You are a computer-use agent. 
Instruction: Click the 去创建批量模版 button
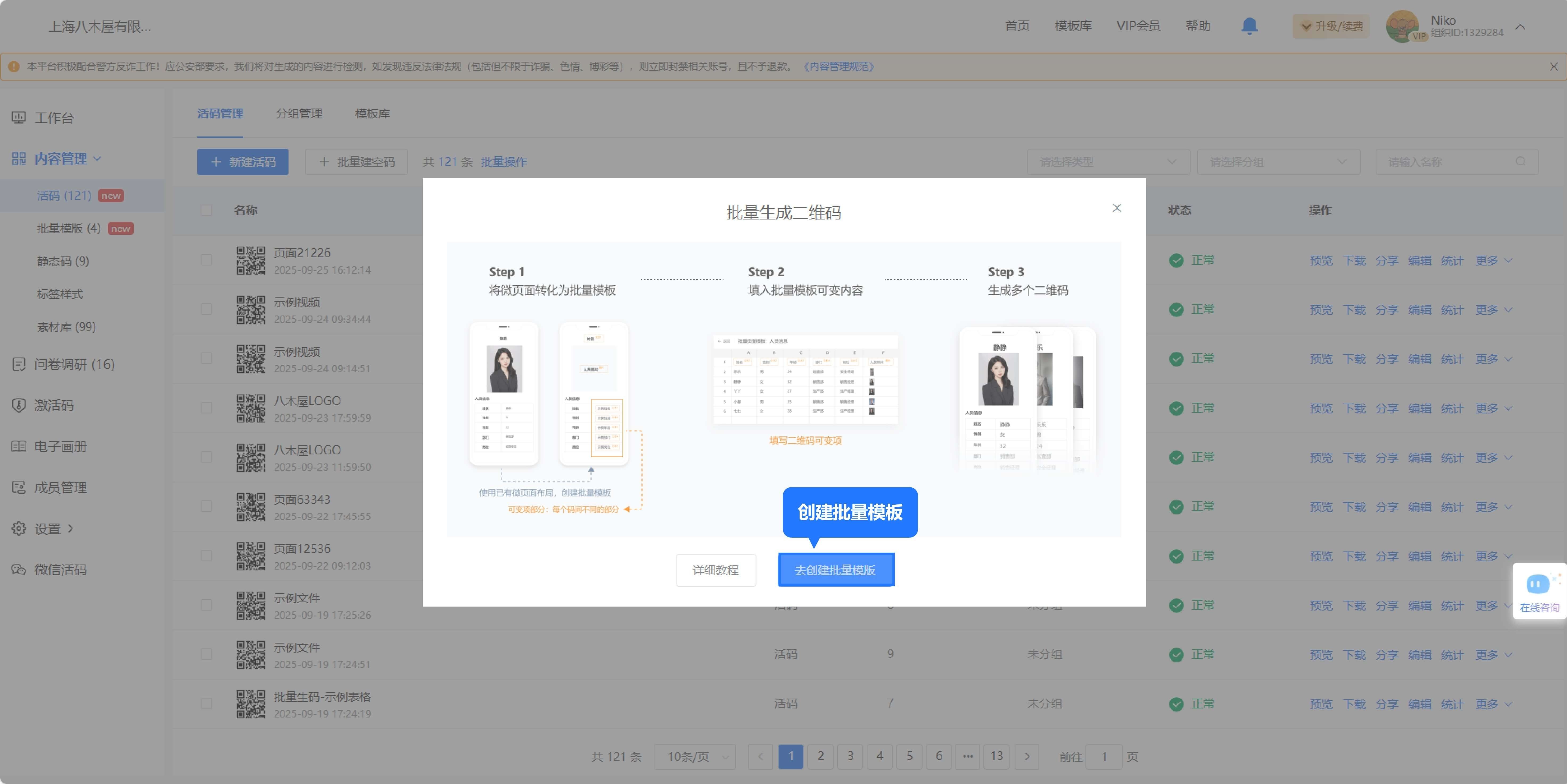pos(835,570)
